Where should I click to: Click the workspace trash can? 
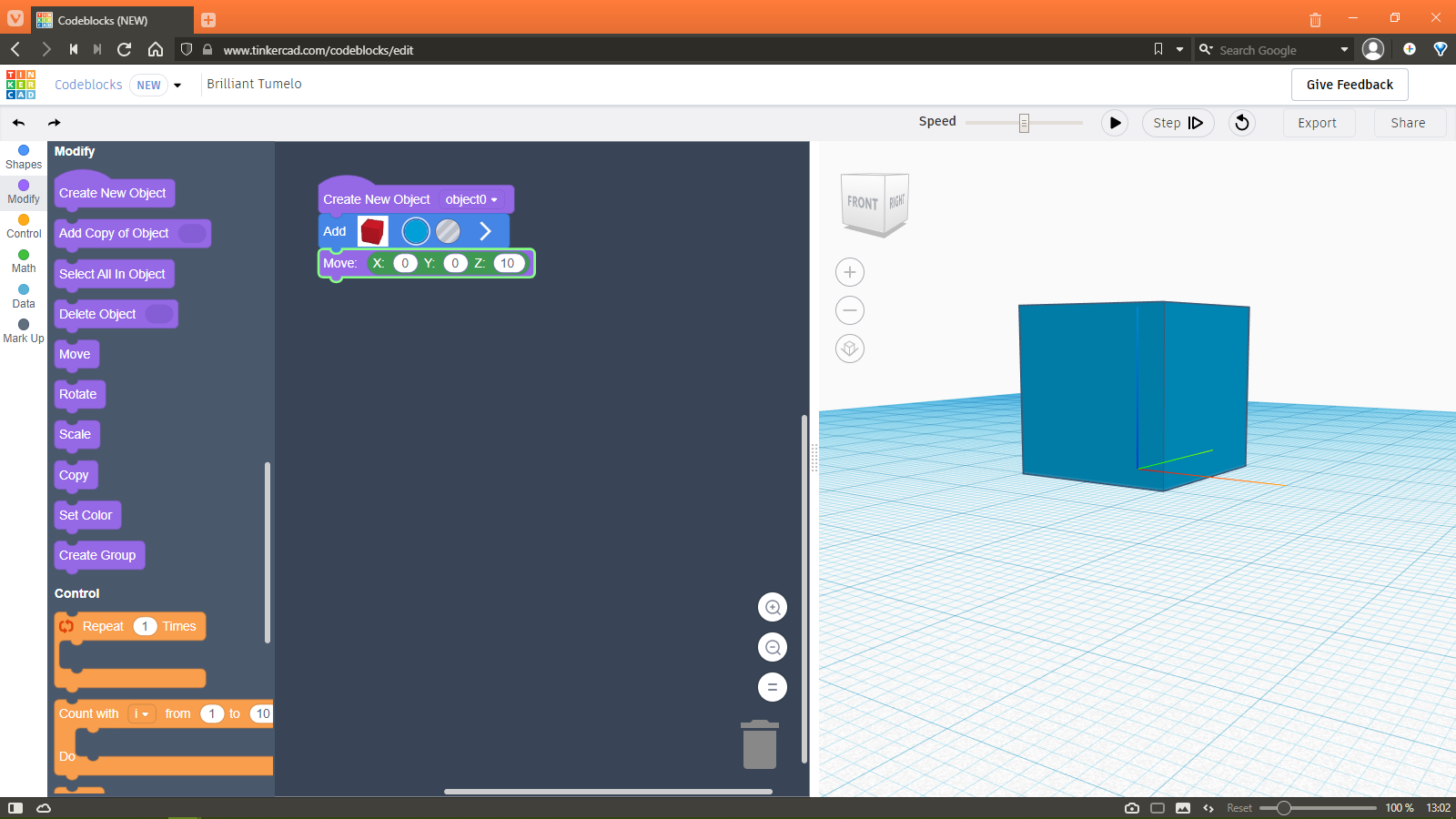(760, 744)
